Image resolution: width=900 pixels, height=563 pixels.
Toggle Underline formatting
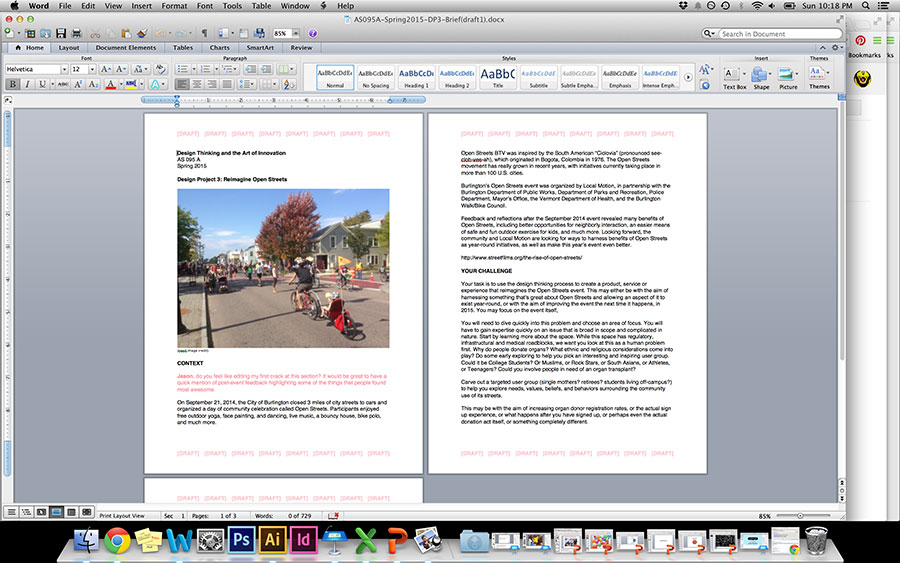(x=42, y=84)
